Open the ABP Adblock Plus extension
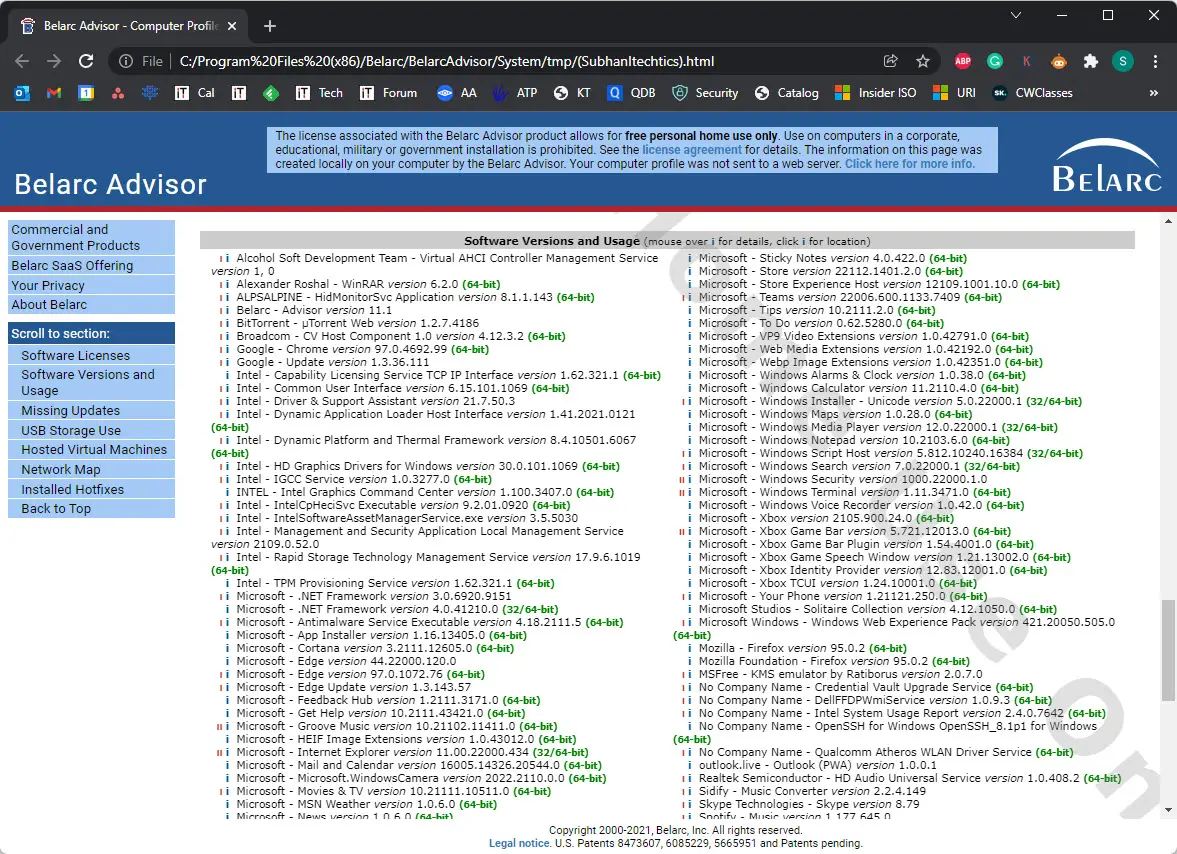The width and height of the screenshot is (1177, 854). tap(963, 62)
